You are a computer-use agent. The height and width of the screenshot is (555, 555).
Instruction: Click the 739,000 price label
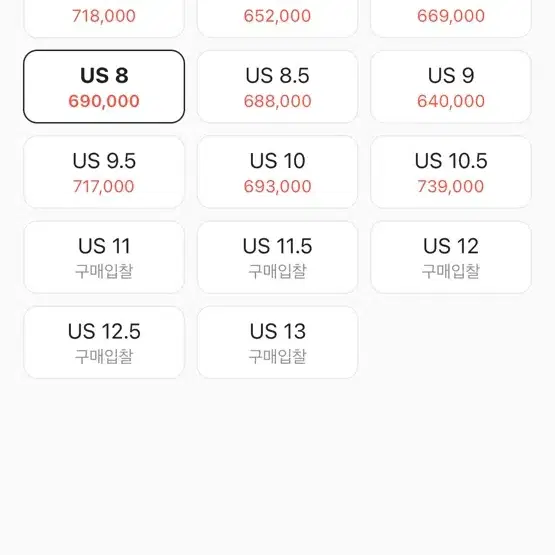tap(451, 187)
